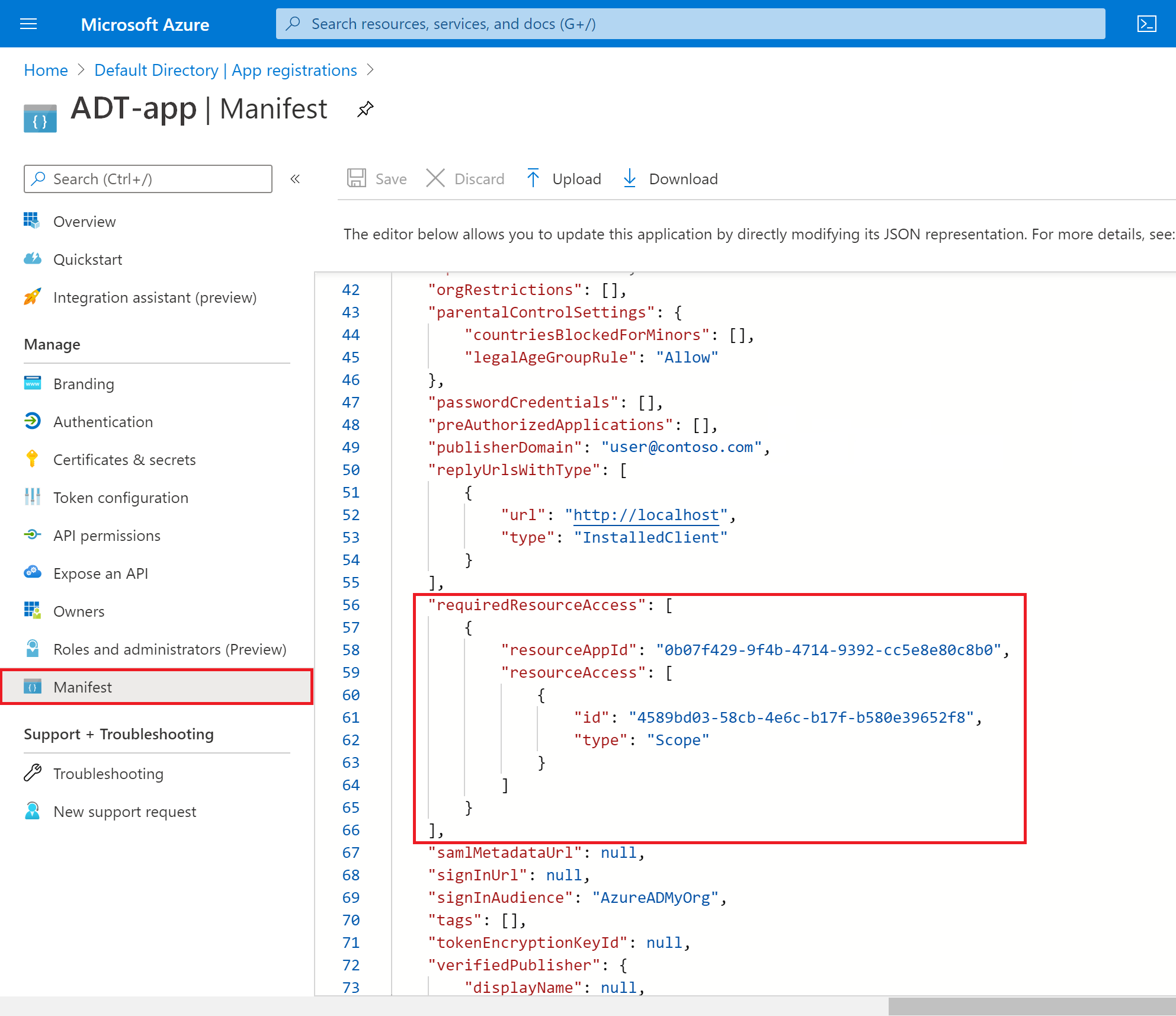1176x1016 pixels.
Task: Select the Authentication menu item
Action: pyautogui.click(x=103, y=421)
